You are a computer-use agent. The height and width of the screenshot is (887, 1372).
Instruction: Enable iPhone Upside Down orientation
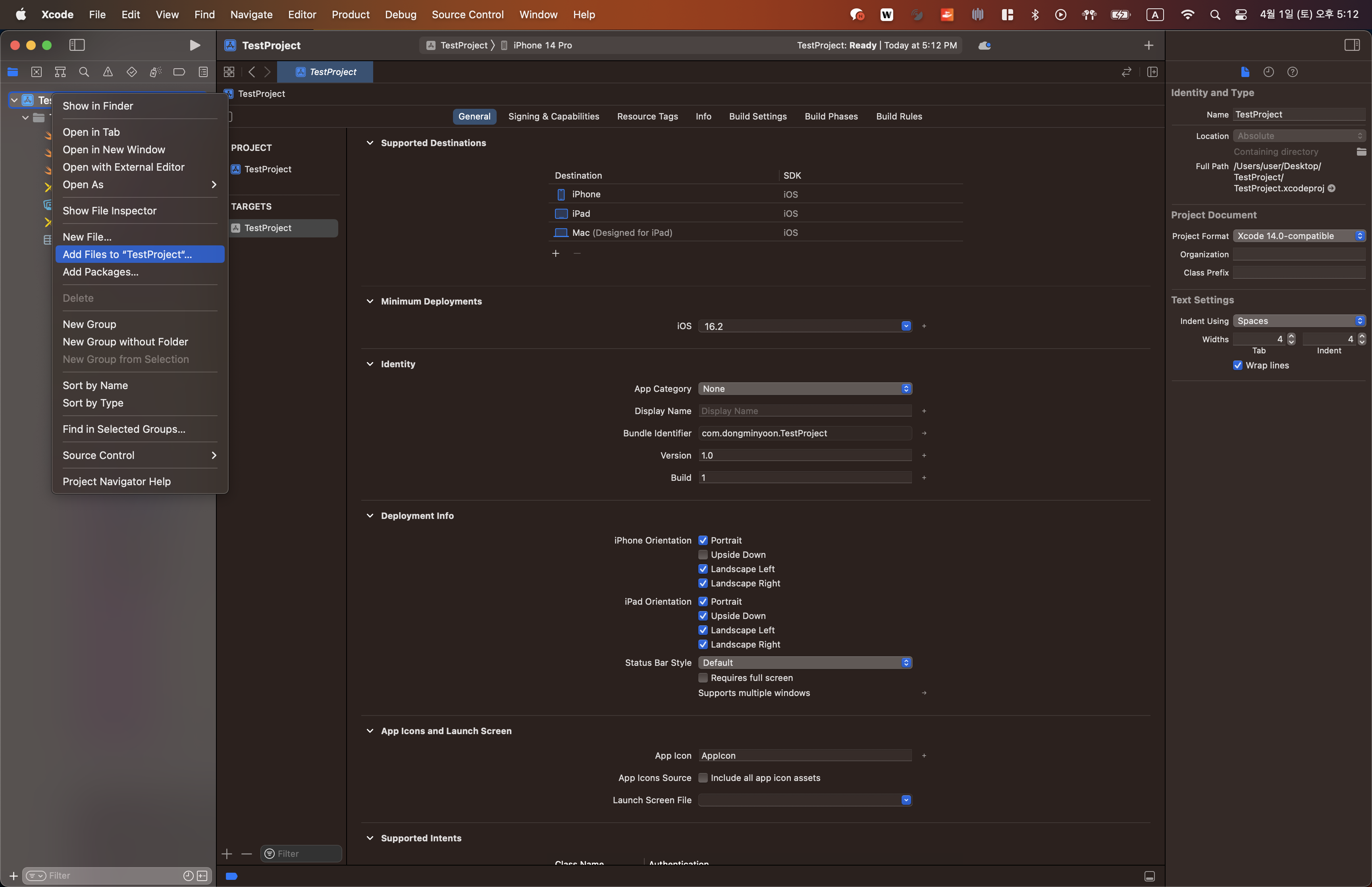point(703,555)
